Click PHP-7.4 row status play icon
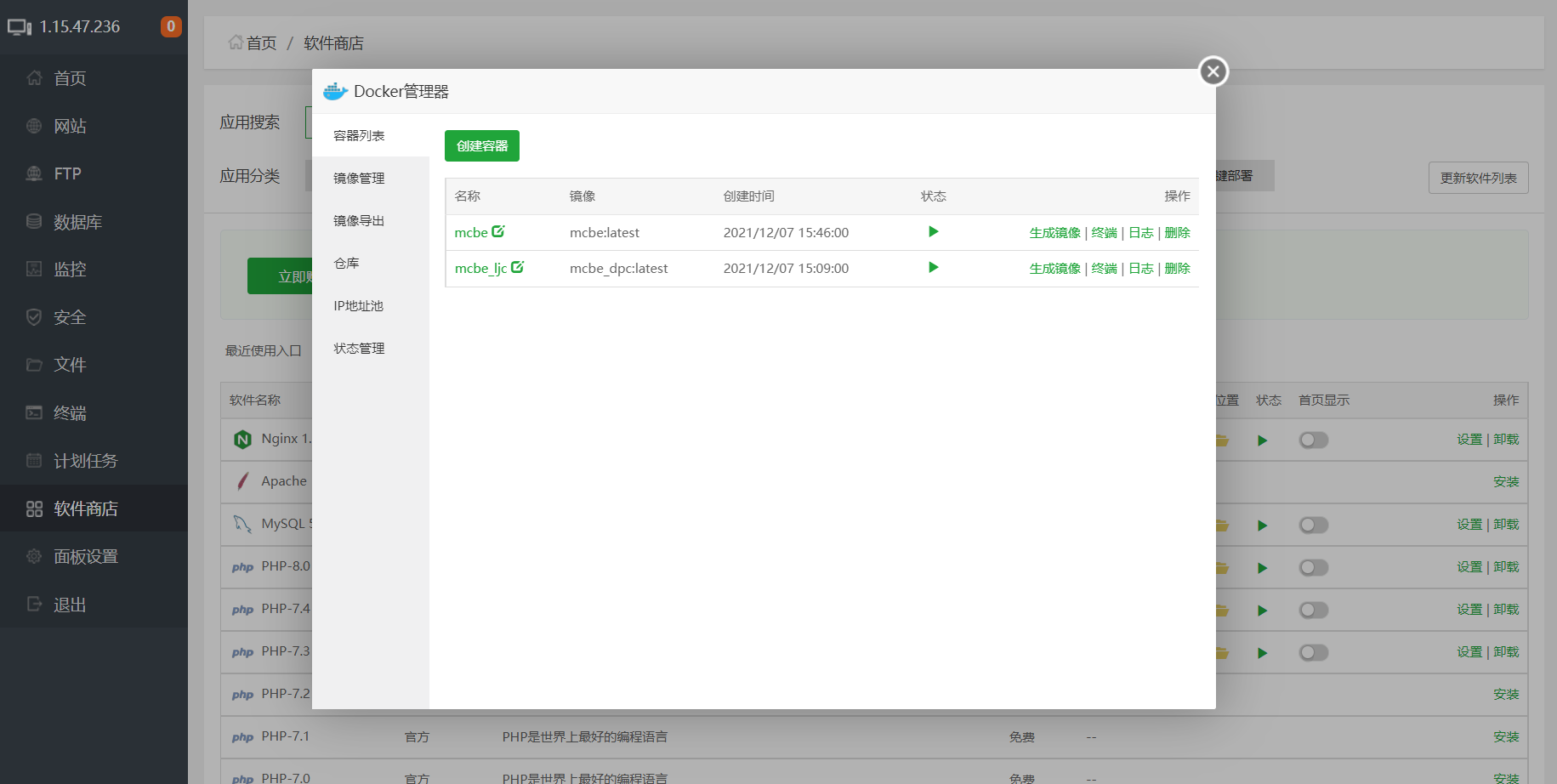 (x=1262, y=611)
